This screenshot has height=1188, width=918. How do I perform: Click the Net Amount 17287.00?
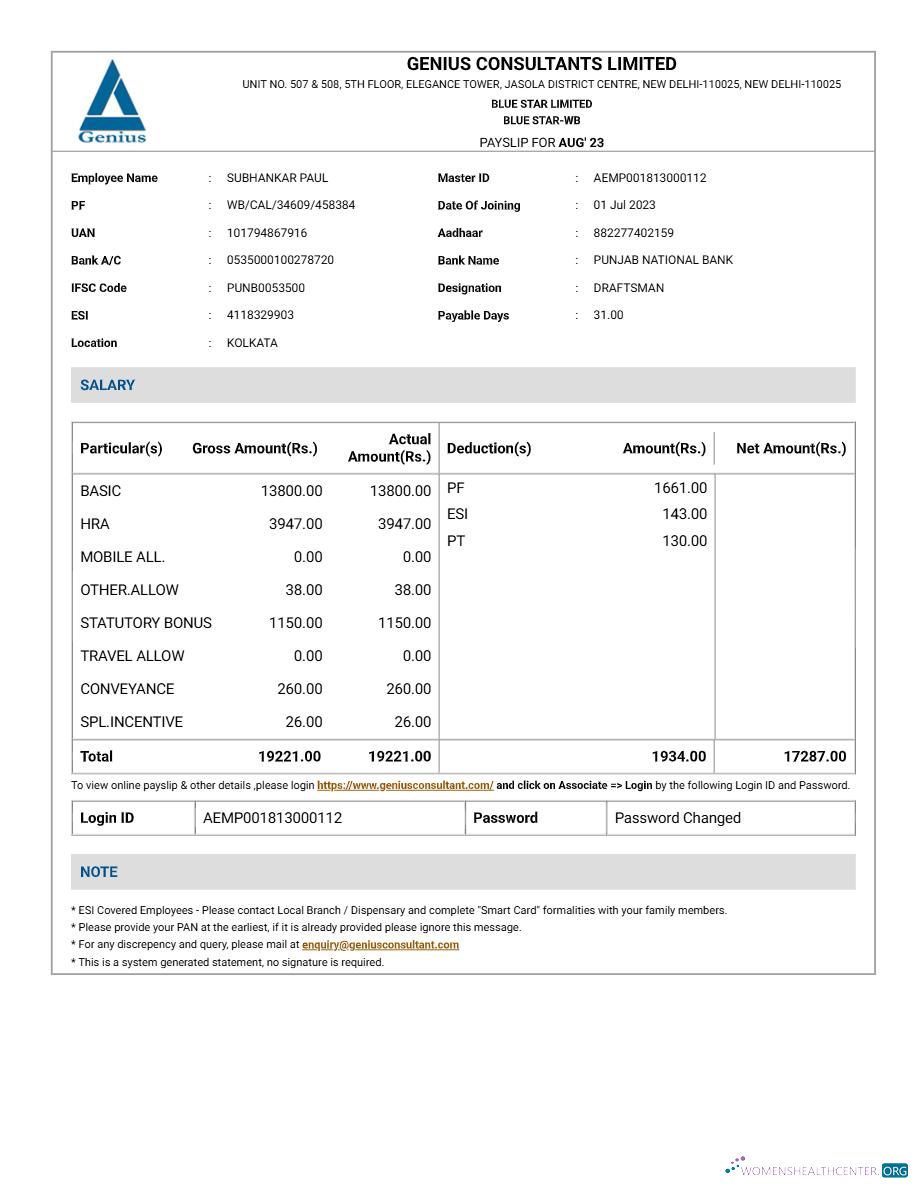click(x=815, y=756)
